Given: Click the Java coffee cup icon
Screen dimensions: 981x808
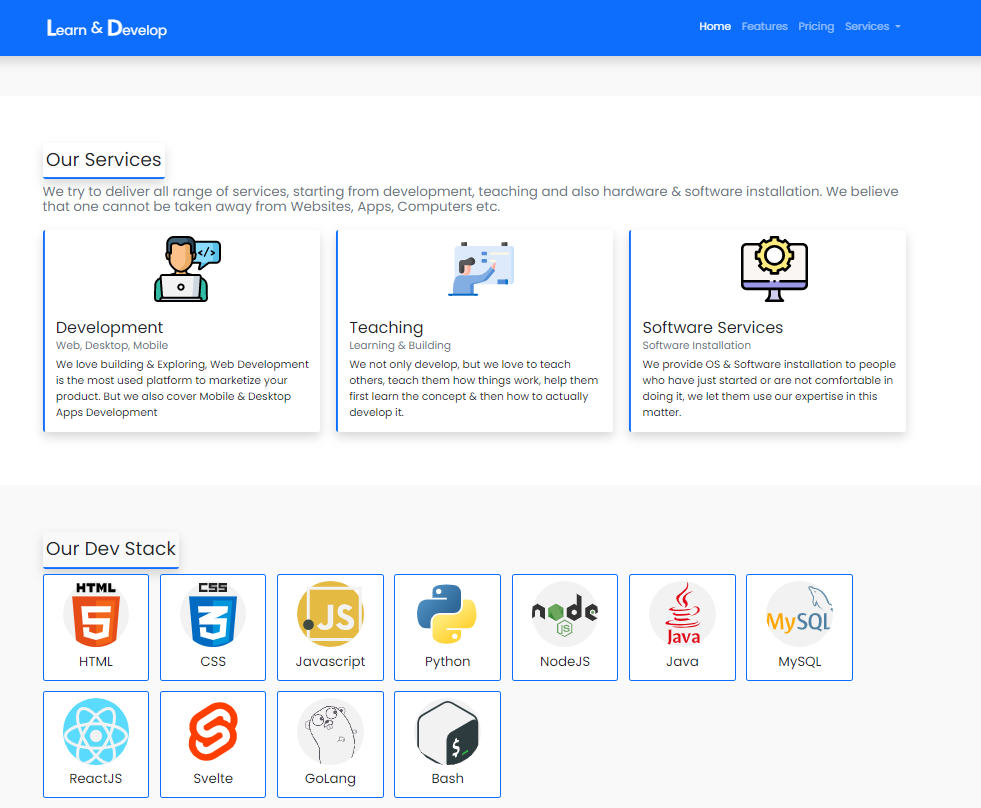Looking at the screenshot, I should pos(682,614).
